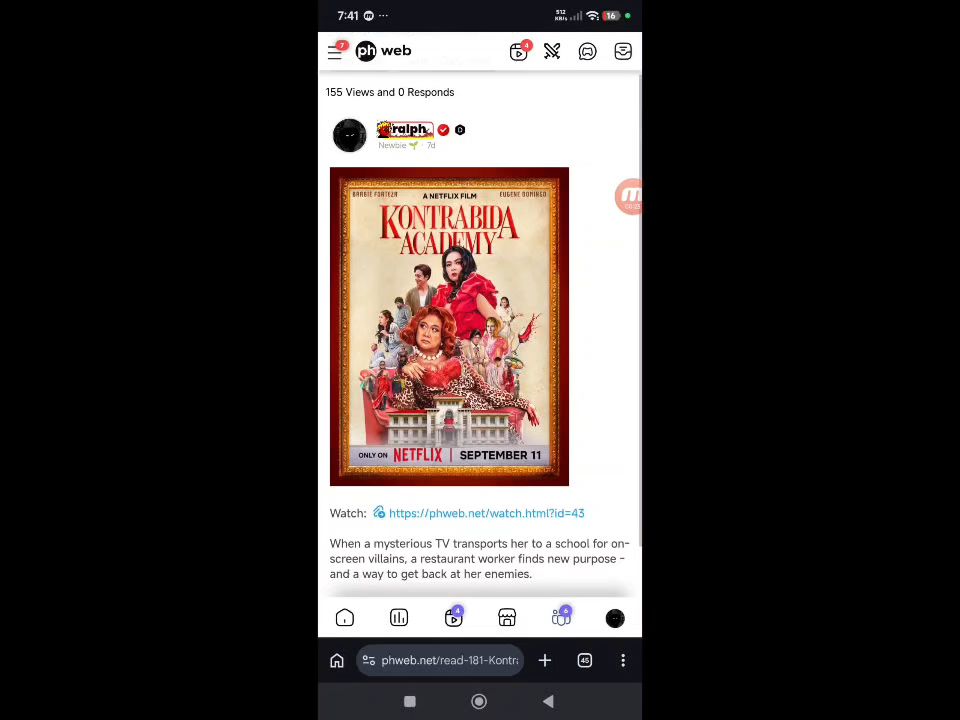Open the profile avatar in the bottom navigation
The image size is (960, 720).
tap(615, 618)
